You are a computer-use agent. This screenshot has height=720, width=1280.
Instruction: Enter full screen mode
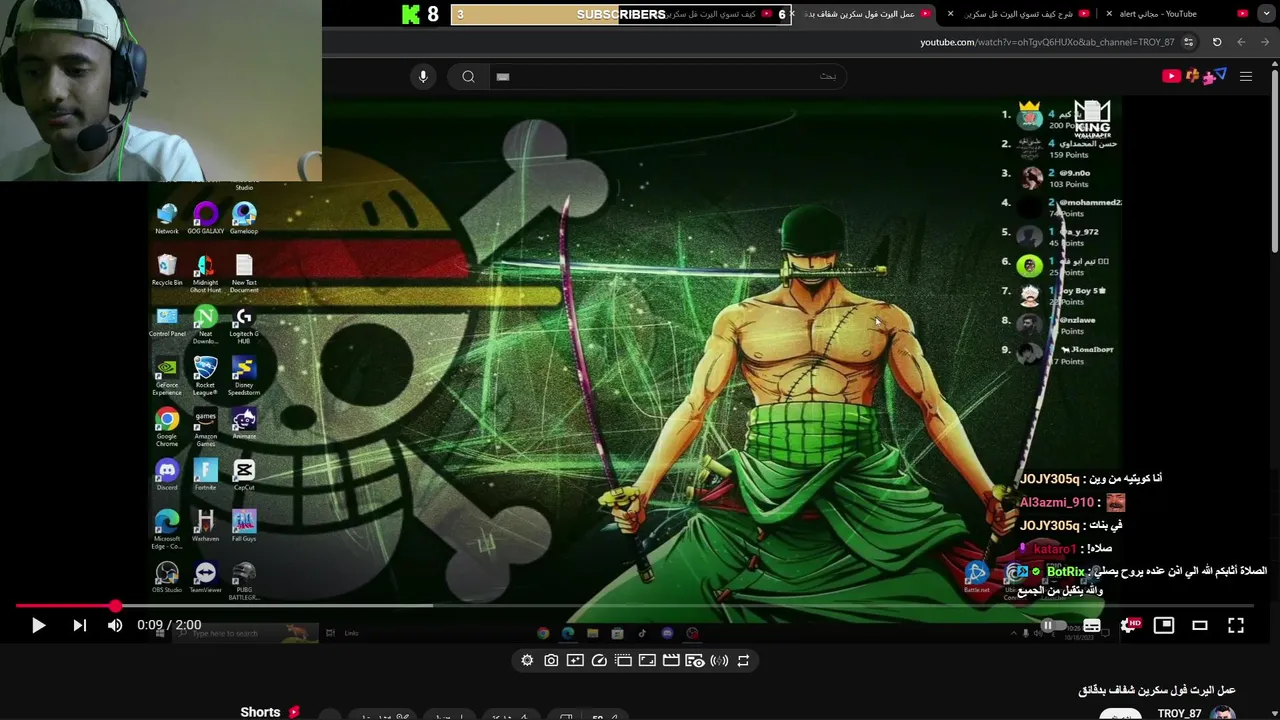tap(1236, 625)
